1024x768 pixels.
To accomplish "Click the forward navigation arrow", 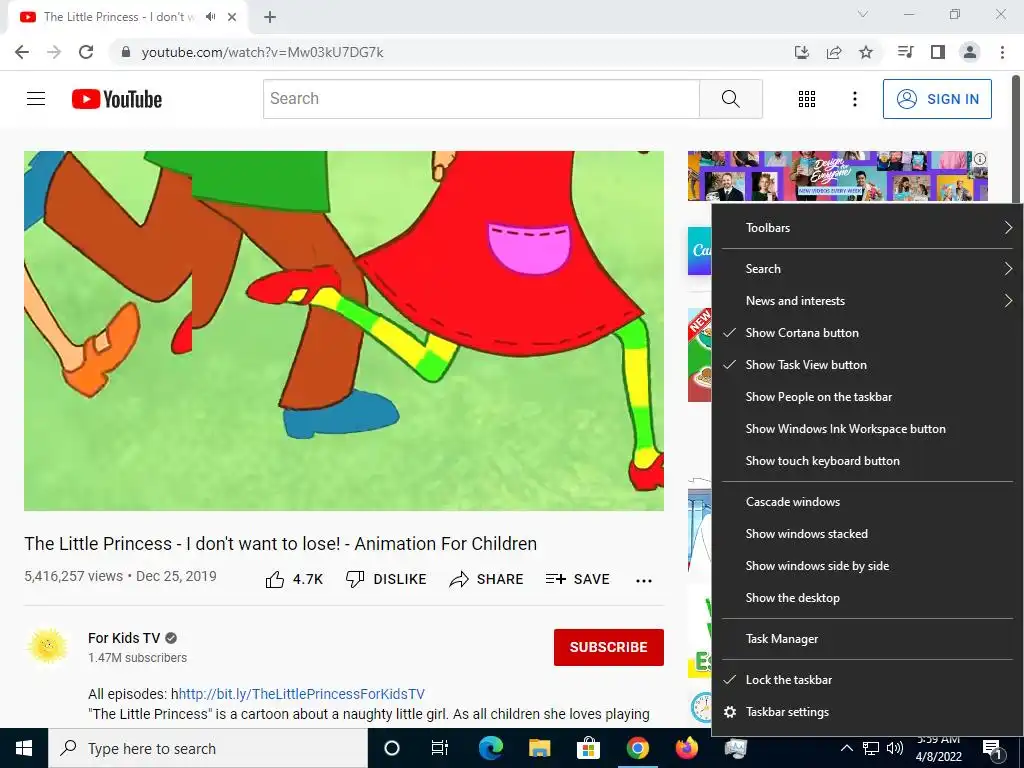I will tap(54, 52).
